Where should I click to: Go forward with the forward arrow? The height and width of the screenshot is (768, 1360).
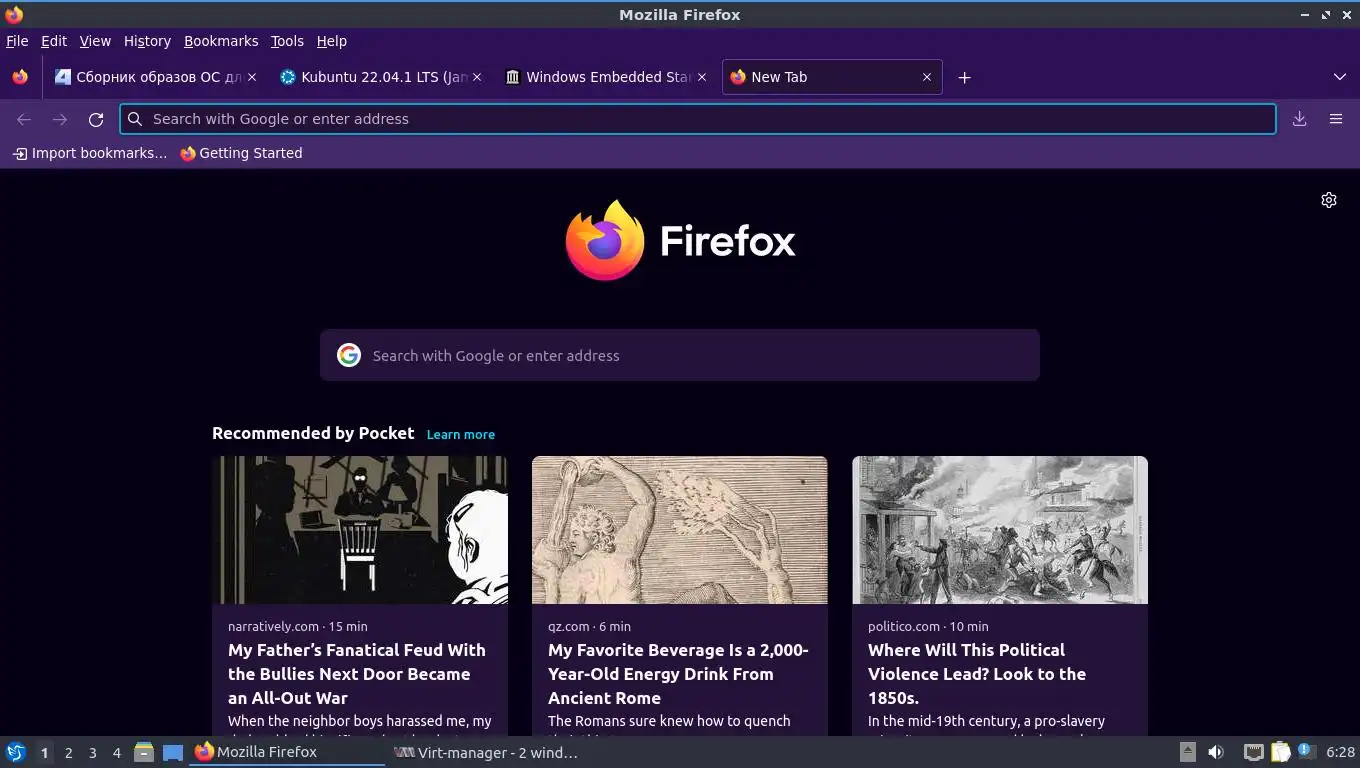[x=60, y=119]
